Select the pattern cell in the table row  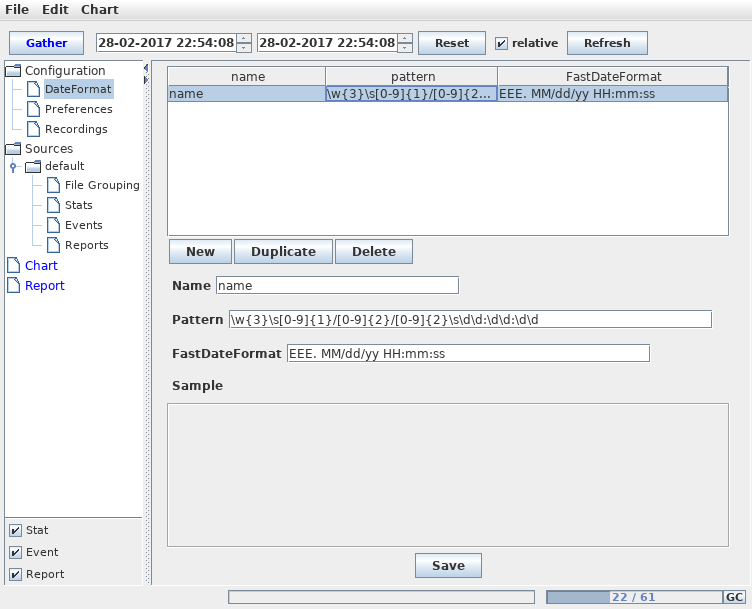pos(411,94)
